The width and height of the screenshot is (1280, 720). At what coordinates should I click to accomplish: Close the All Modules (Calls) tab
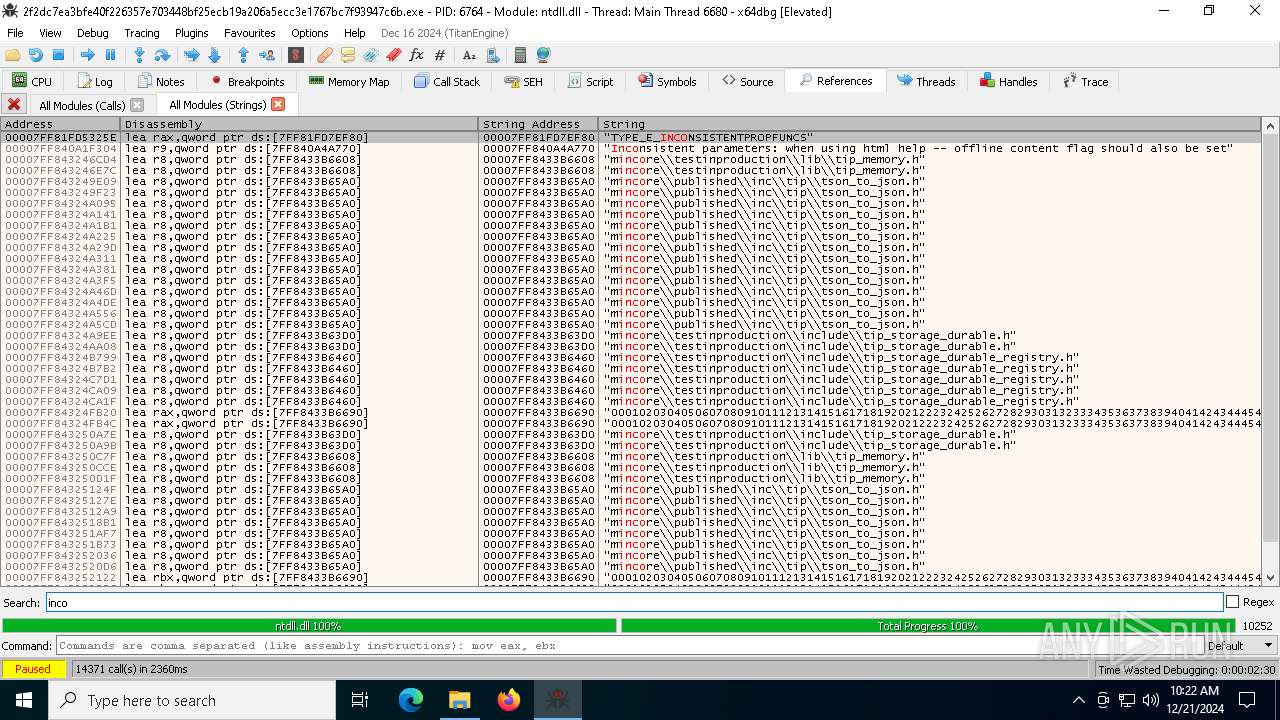(x=137, y=105)
